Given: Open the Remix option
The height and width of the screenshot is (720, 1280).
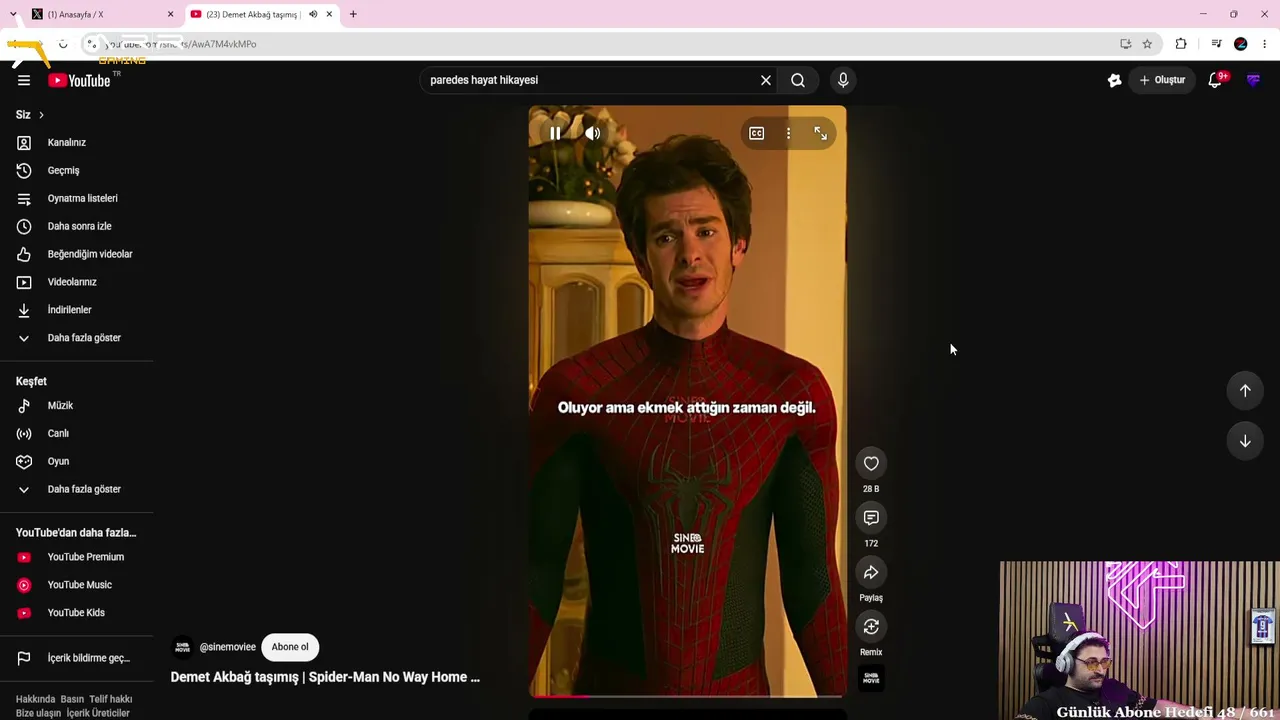Looking at the screenshot, I should (x=871, y=627).
